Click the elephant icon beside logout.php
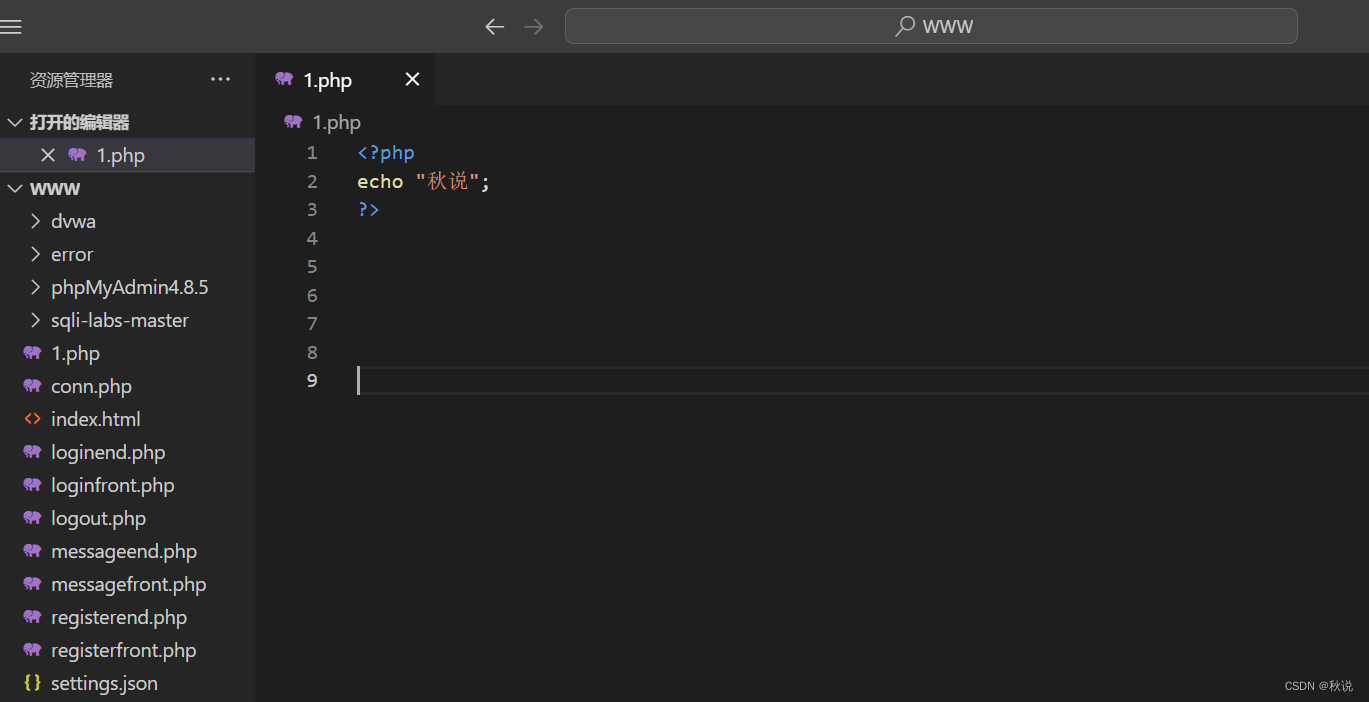1369x702 pixels. [32, 518]
